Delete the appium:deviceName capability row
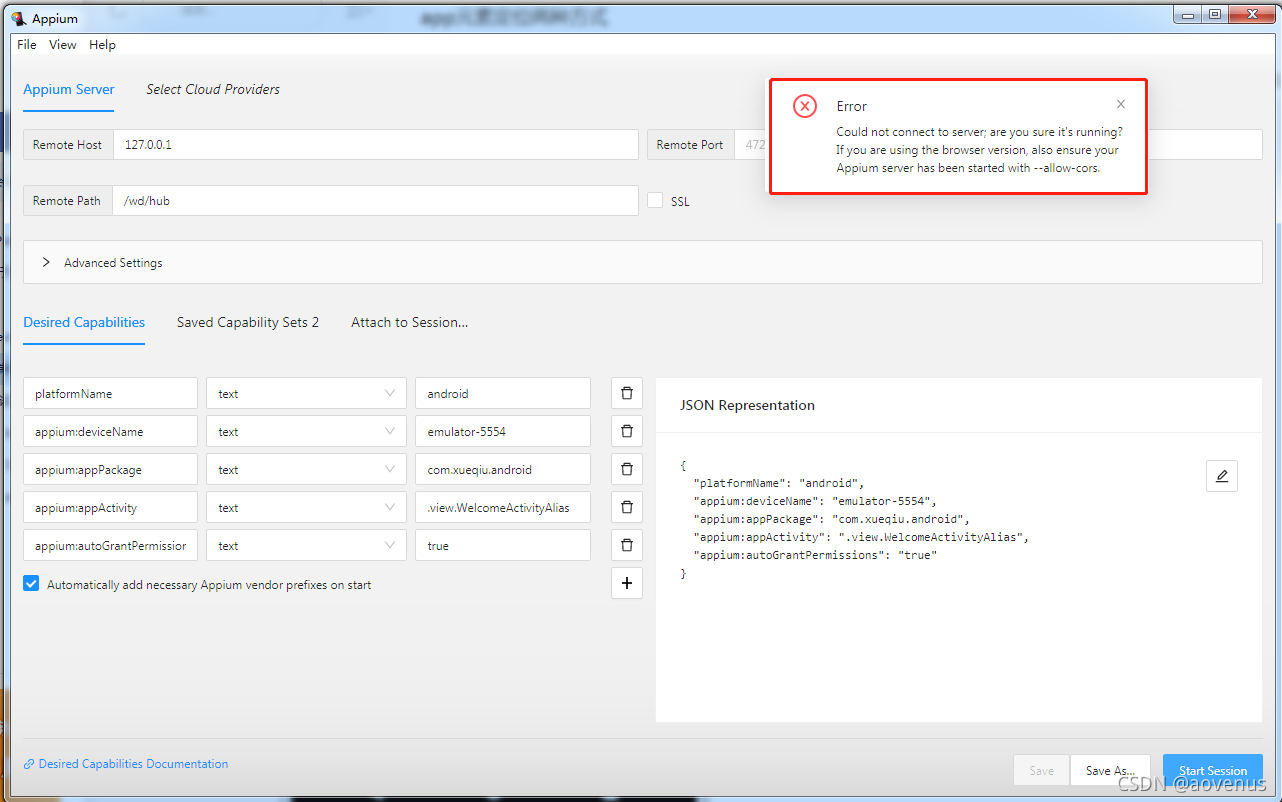 [x=627, y=431]
